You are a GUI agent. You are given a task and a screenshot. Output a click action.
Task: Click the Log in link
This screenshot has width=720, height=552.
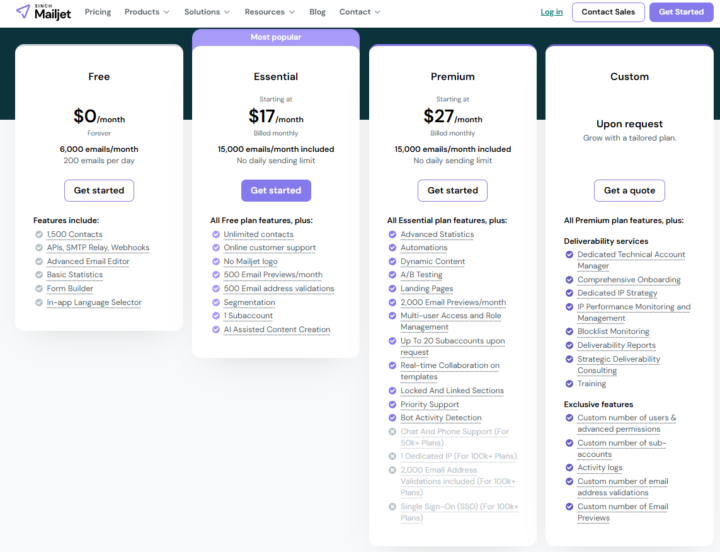551,12
